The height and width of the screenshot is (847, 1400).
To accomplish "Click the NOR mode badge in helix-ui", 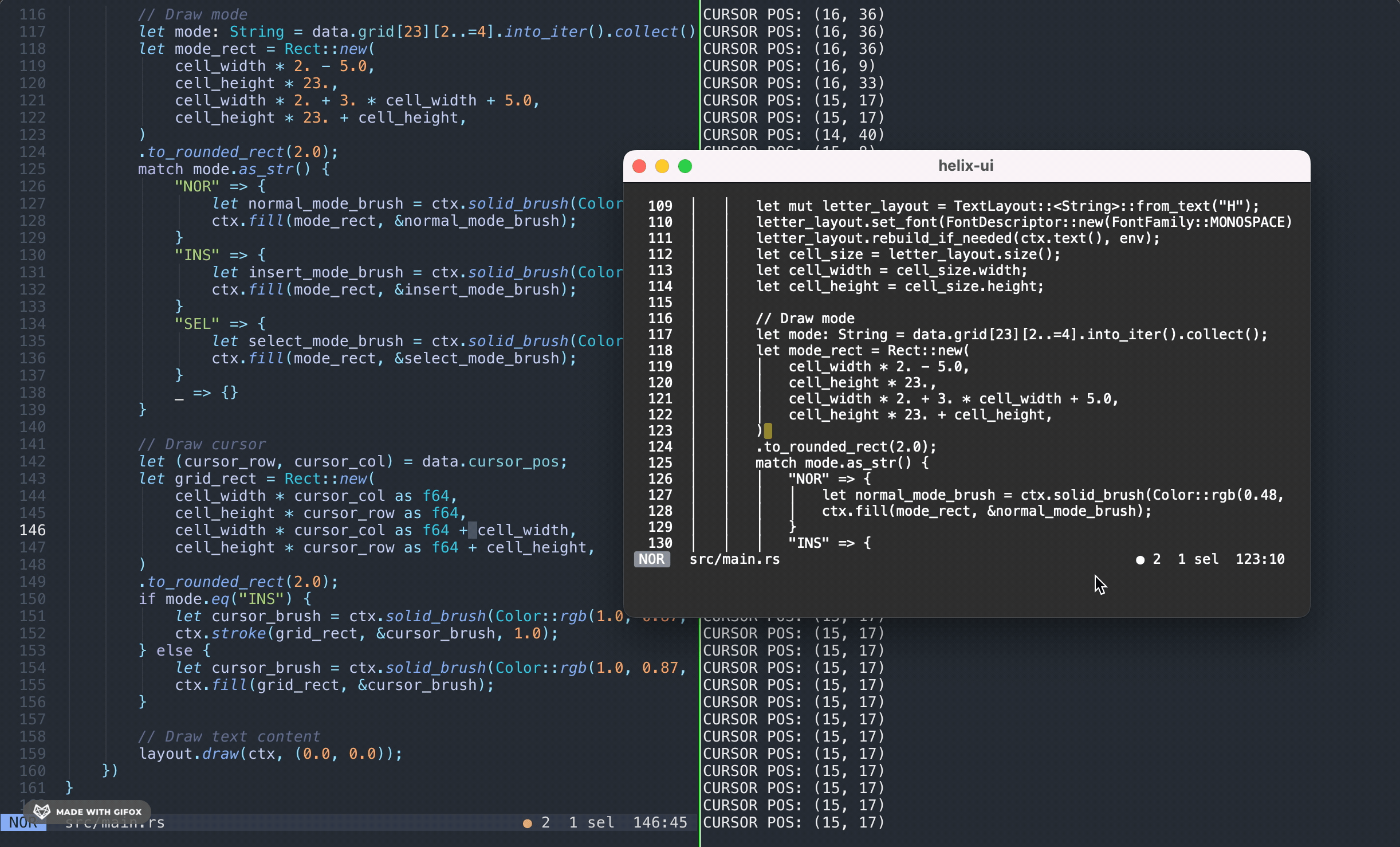I will point(652,559).
